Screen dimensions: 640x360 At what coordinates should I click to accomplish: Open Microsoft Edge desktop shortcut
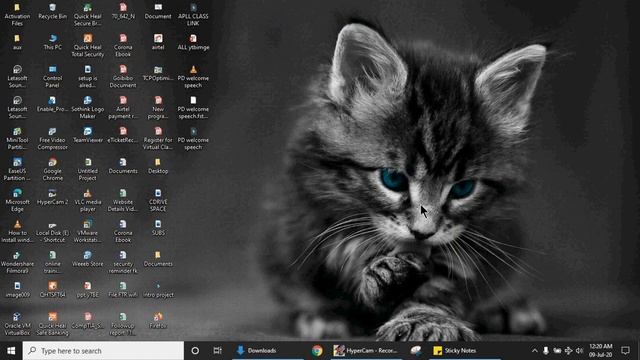pos(17,200)
